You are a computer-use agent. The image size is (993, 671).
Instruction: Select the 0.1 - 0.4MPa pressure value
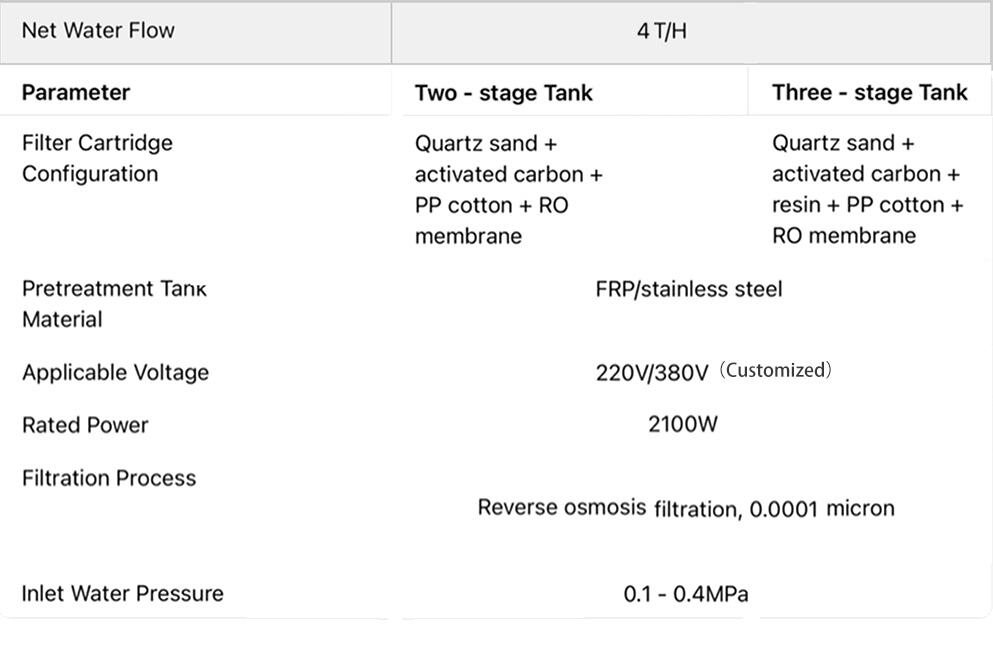click(685, 594)
